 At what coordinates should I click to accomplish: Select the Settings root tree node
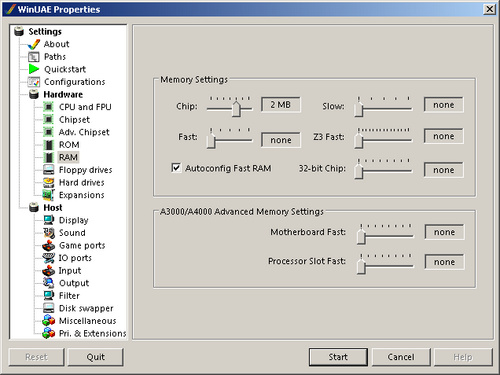click(x=45, y=31)
